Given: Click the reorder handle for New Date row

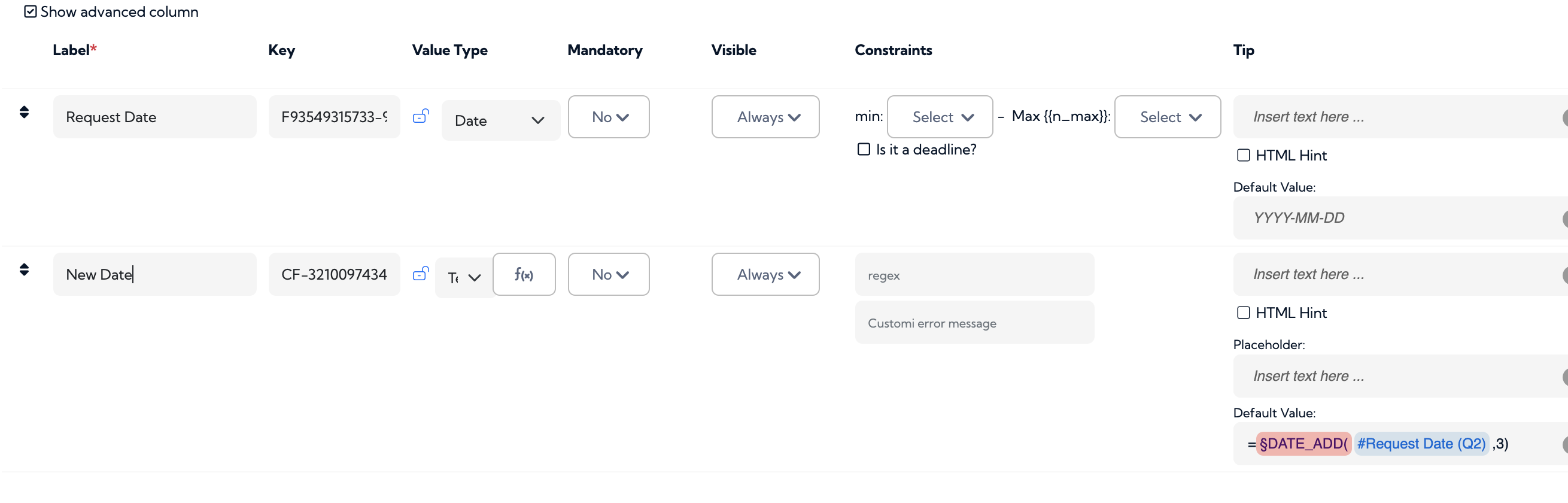Looking at the screenshot, I should coord(25,270).
